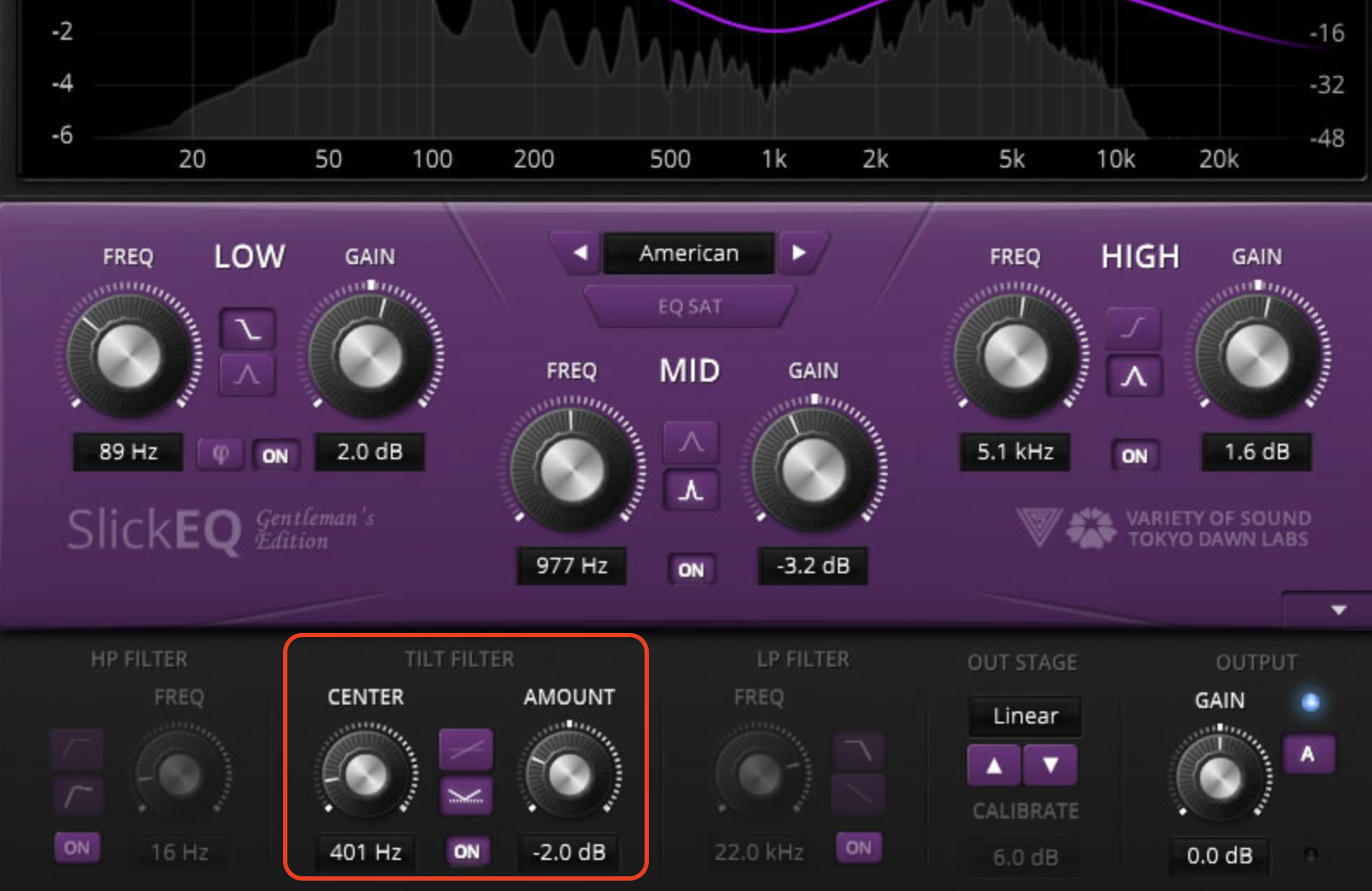This screenshot has width=1372, height=891.
Task: Click the MID band FREQ knob
Action: pyautogui.click(x=572, y=470)
